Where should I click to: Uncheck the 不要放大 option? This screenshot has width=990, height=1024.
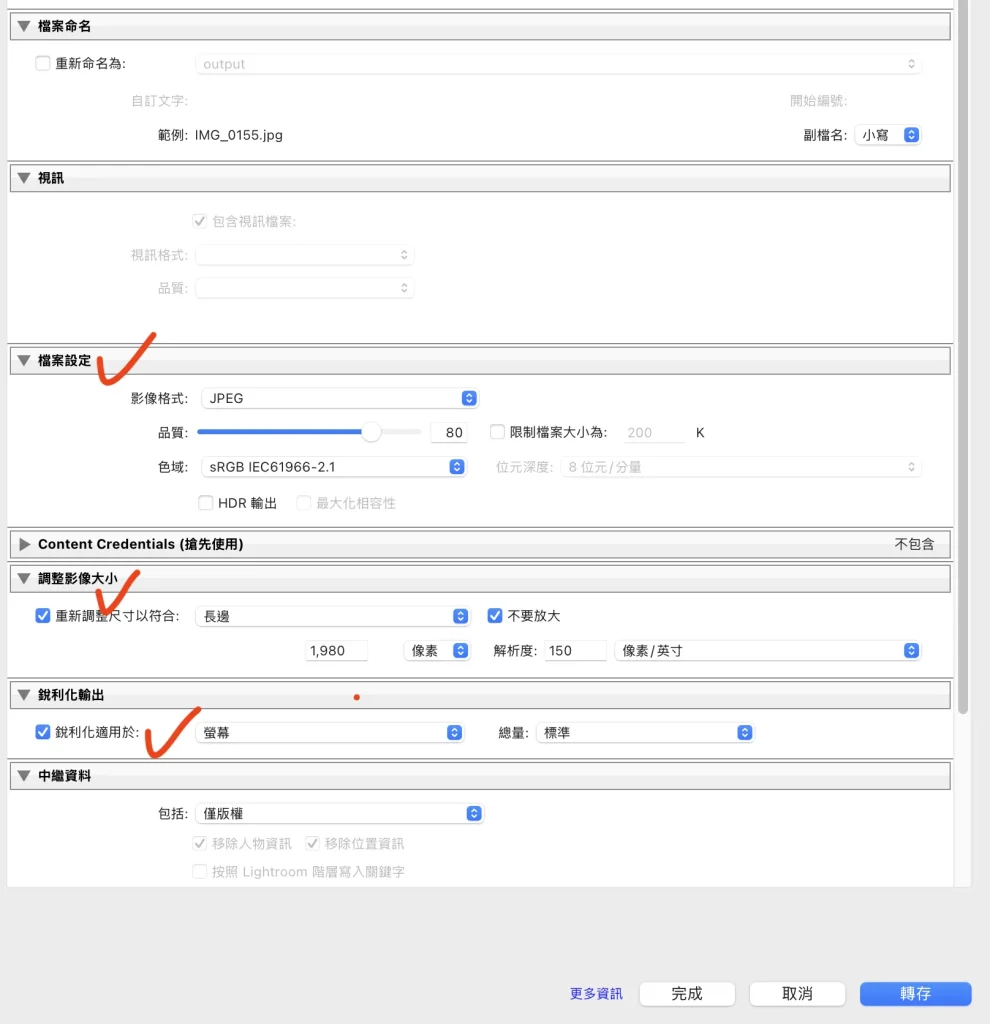click(495, 616)
